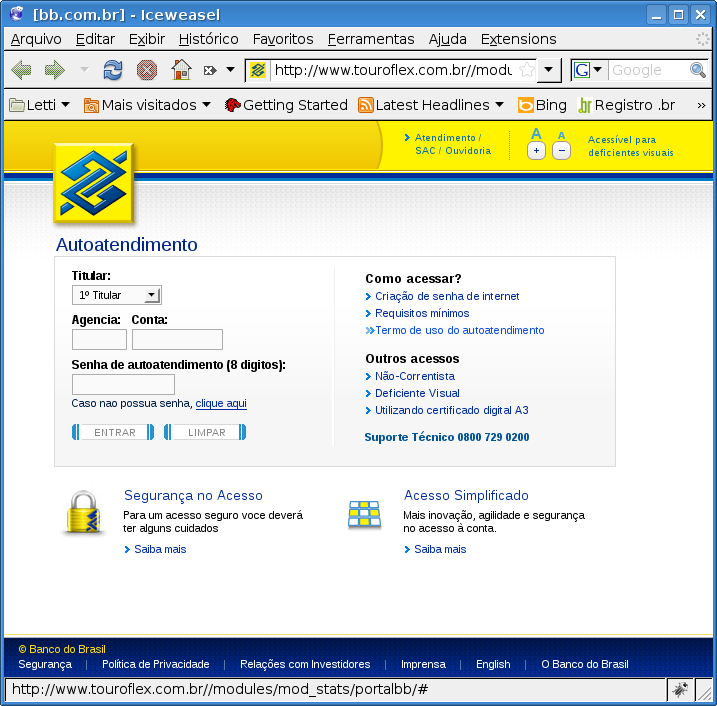Open the Favoritos menu
Screen dimensions: 717x706
tap(283, 39)
